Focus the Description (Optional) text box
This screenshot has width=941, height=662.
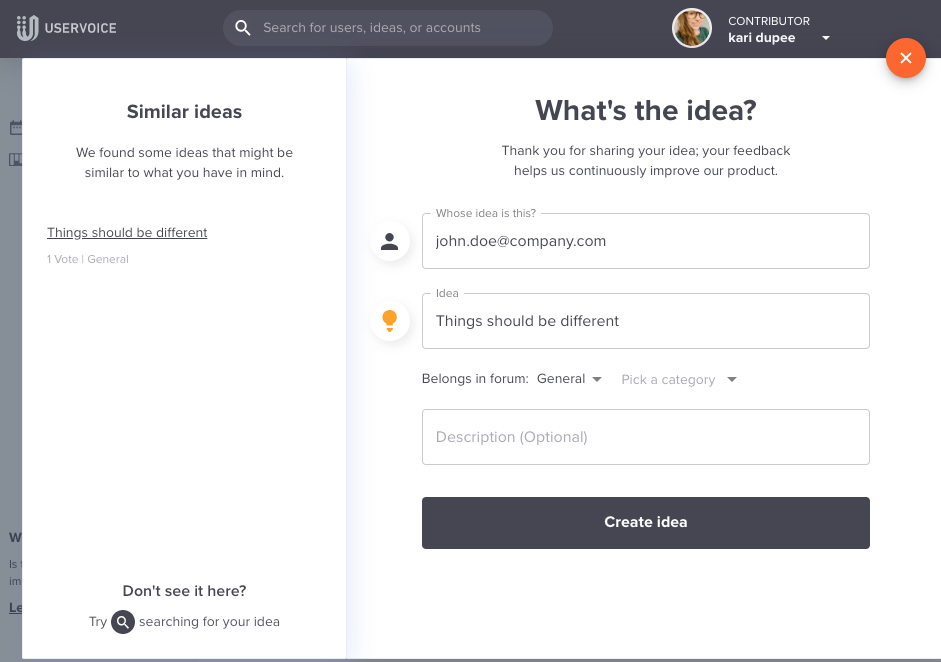click(x=646, y=437)
